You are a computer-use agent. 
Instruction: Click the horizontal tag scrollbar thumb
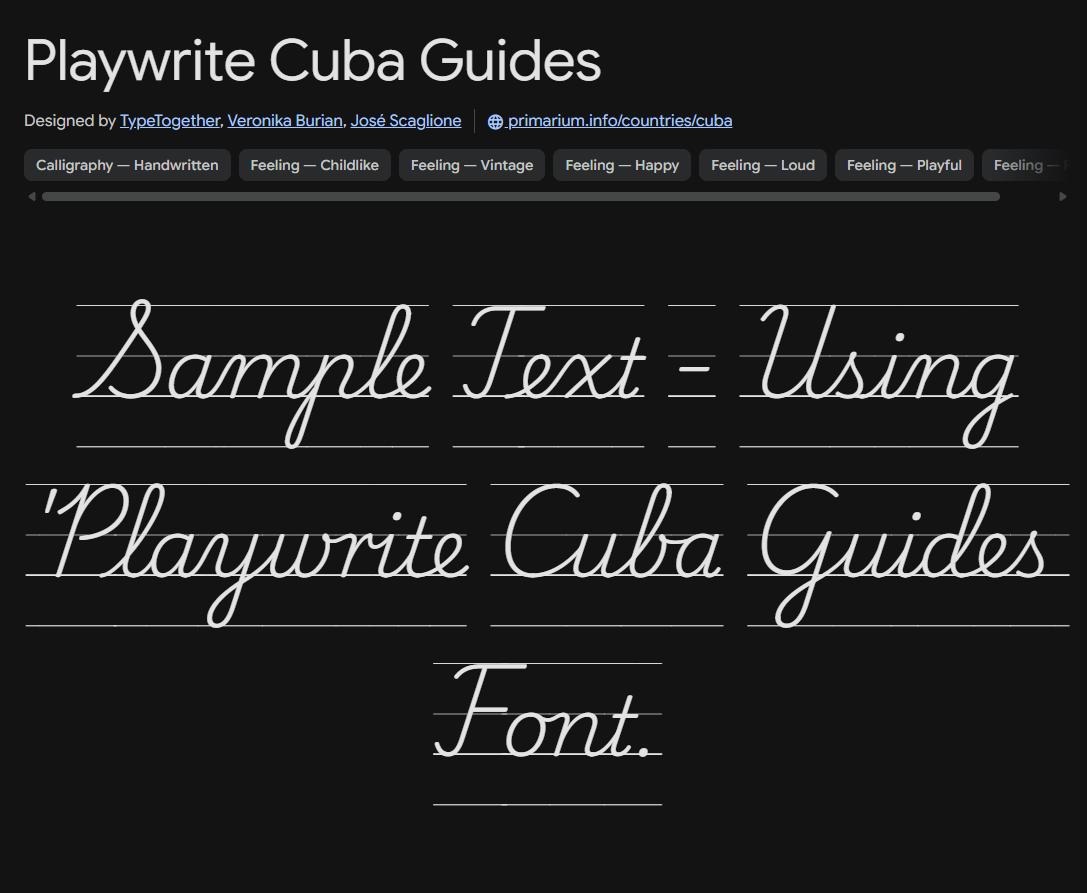pos(521,197)
